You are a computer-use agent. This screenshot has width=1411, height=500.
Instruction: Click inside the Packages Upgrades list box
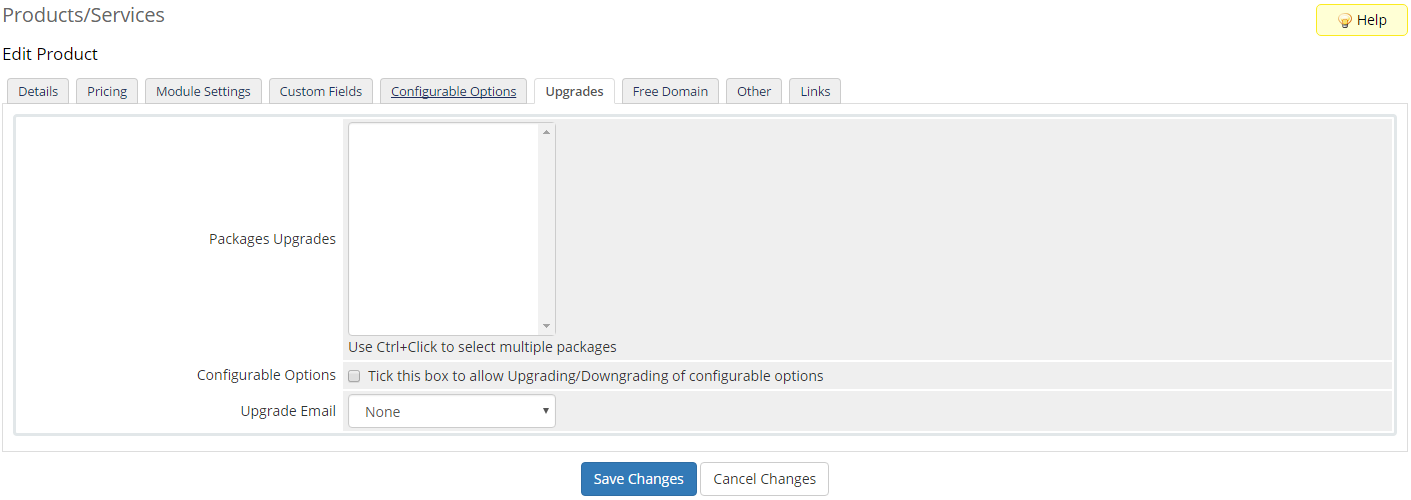point(443,229)
